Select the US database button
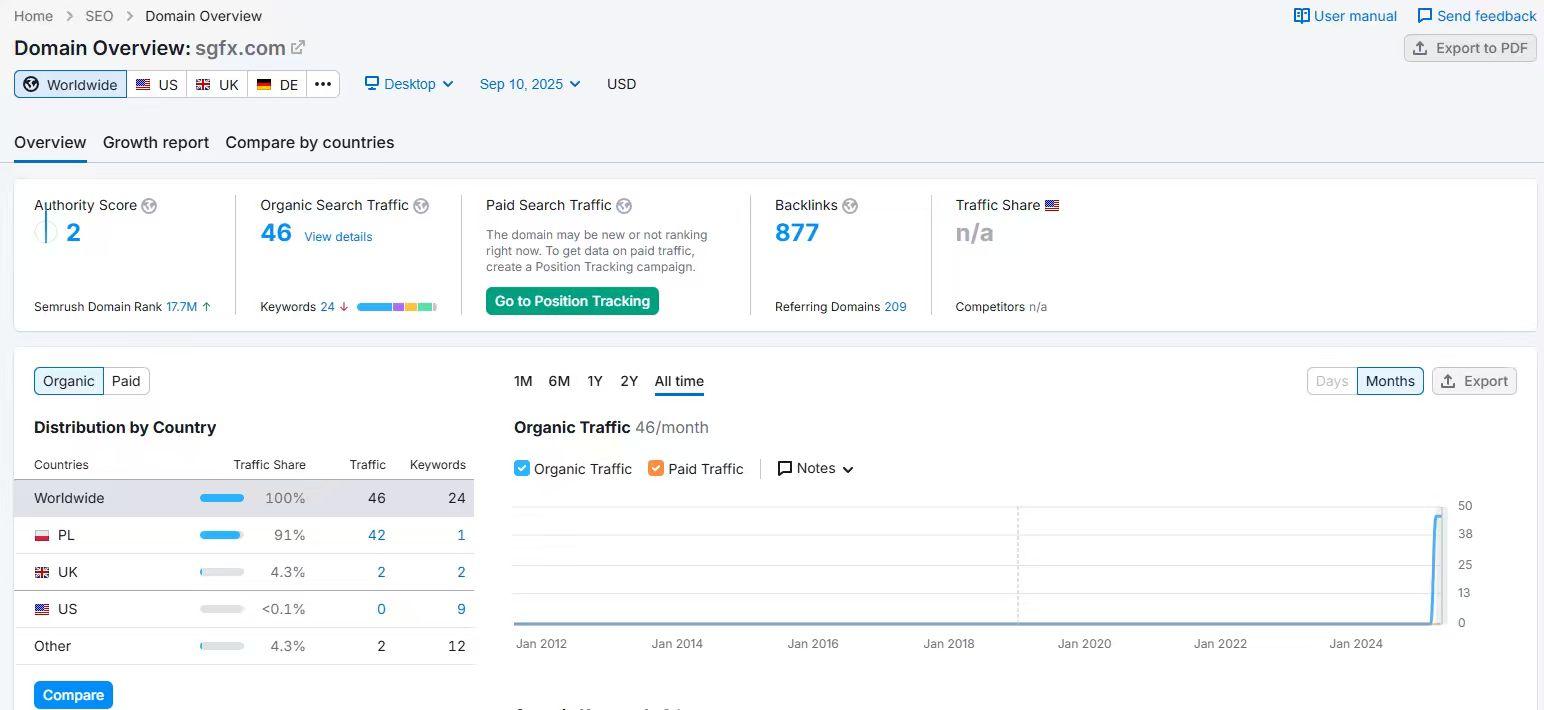This screenshot has height=710, width=1544. [x=157, y=84]
